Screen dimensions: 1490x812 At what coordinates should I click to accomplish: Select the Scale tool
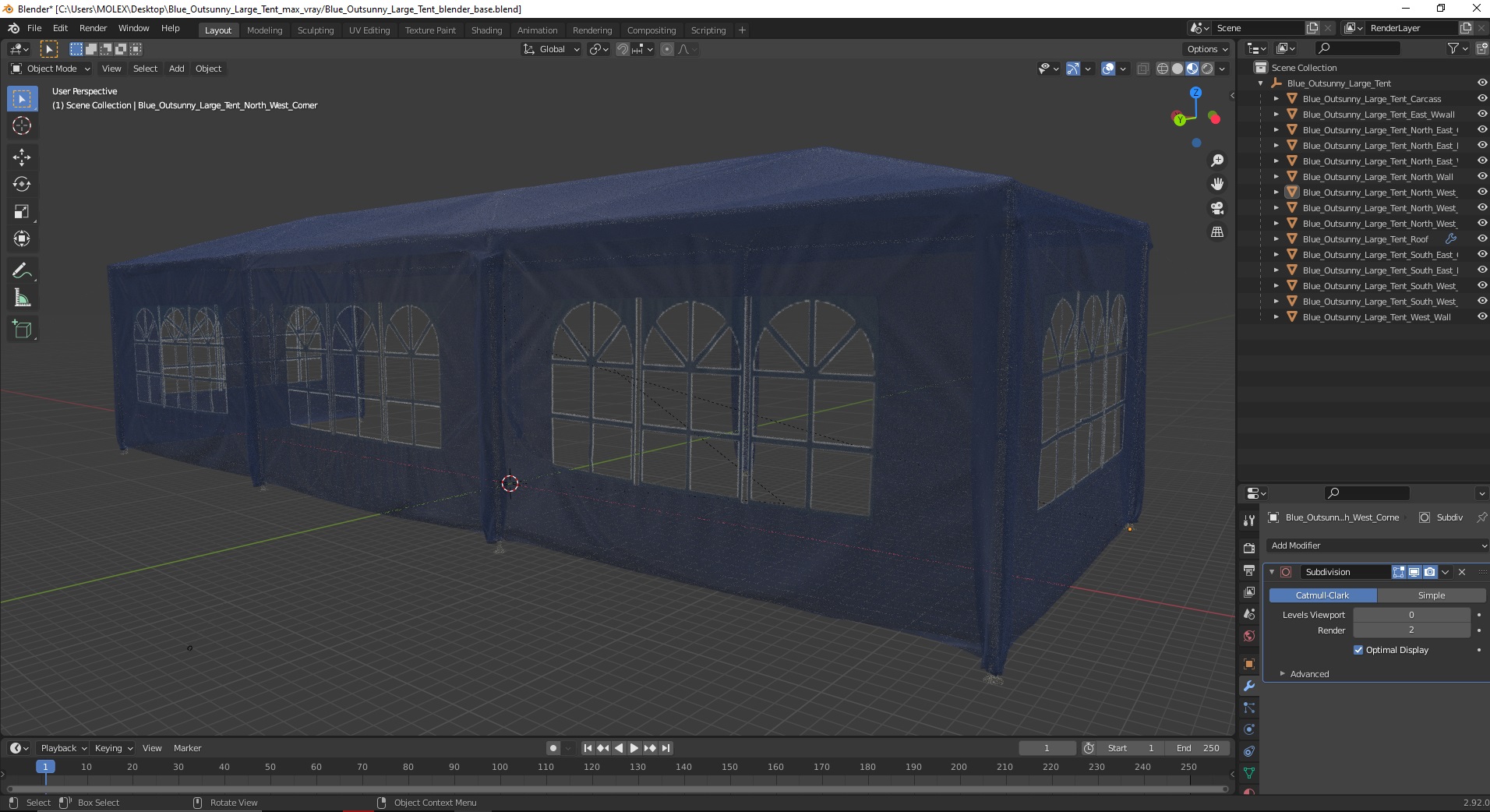pos(22,211)
